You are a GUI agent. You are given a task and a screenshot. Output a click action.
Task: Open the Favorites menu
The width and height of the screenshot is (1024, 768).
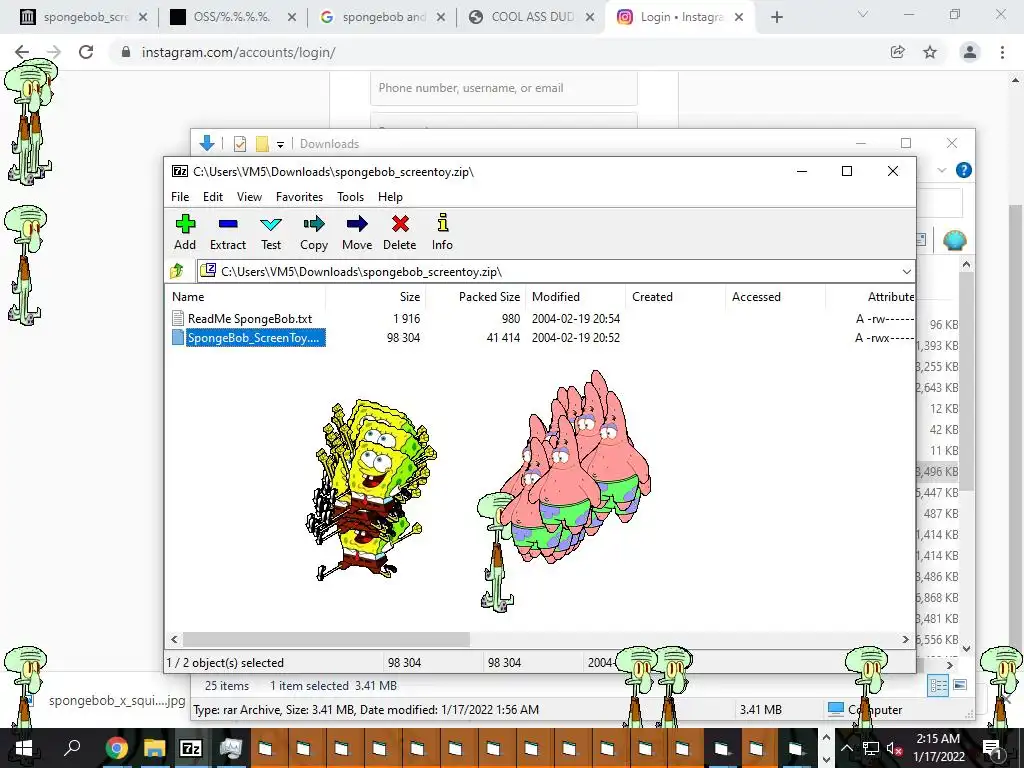point(299,197)
